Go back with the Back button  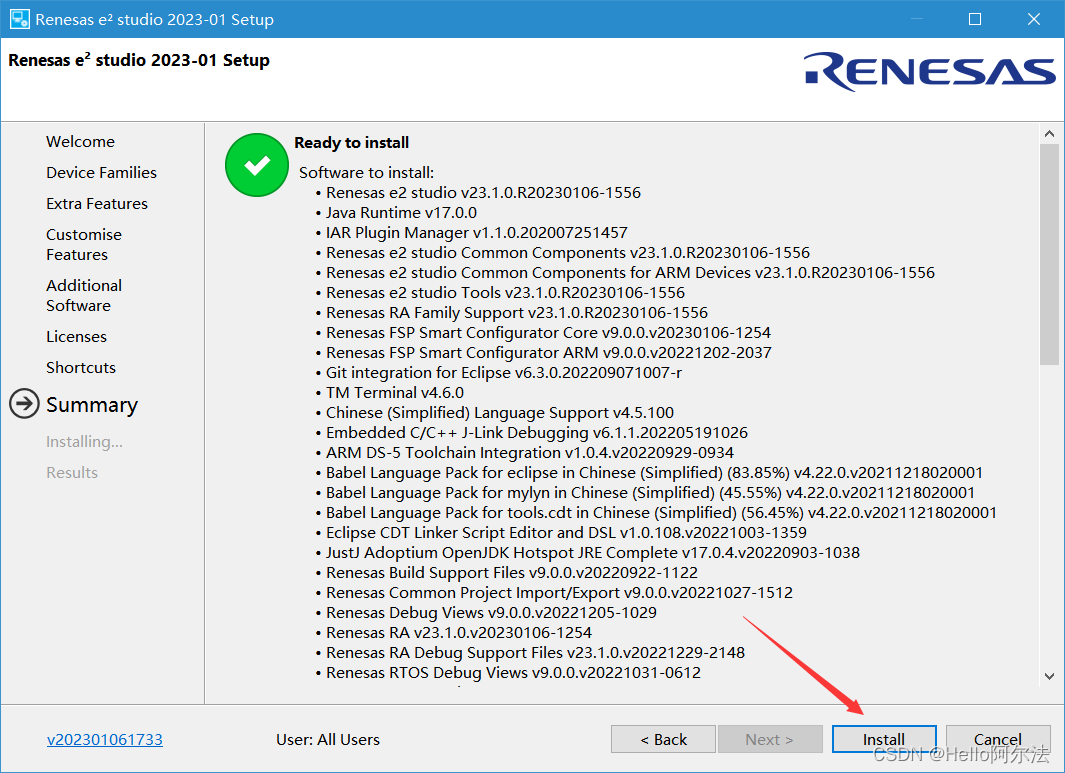click(x=663, y=739)
